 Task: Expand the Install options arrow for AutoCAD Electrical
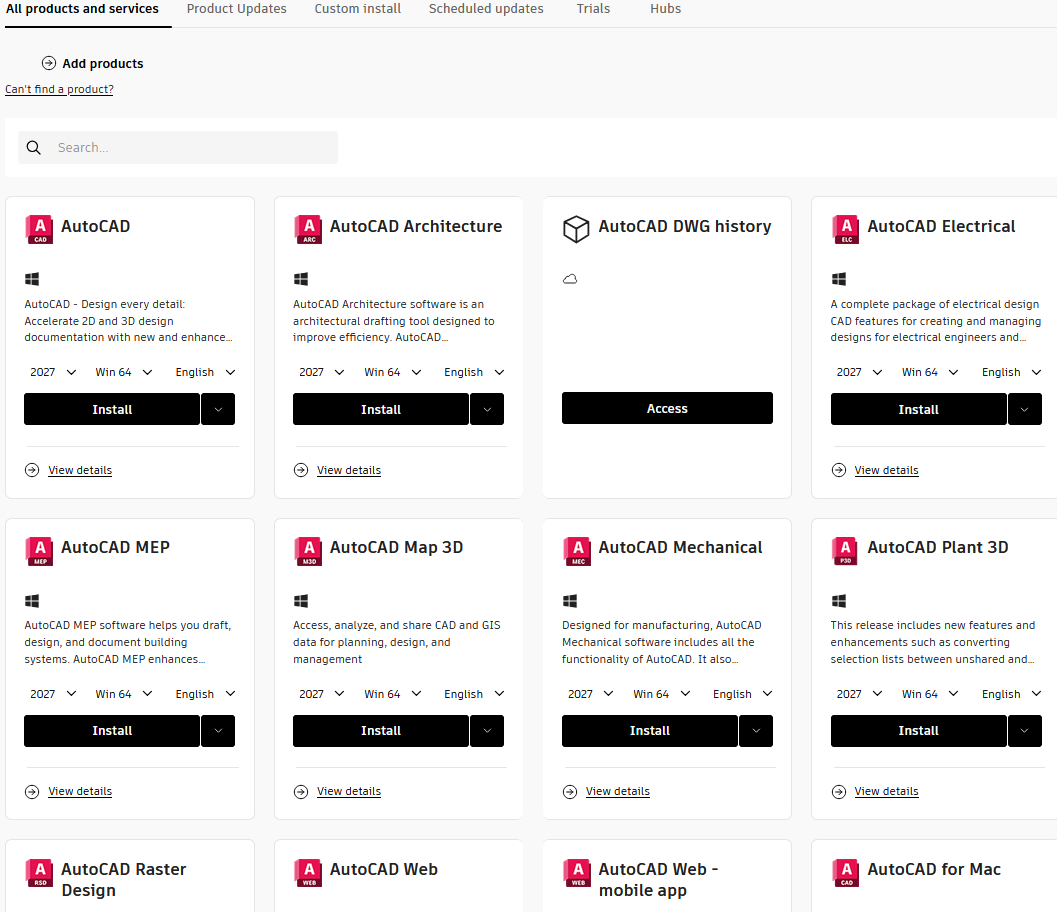pyautogui.click(x=1024, y=409)
